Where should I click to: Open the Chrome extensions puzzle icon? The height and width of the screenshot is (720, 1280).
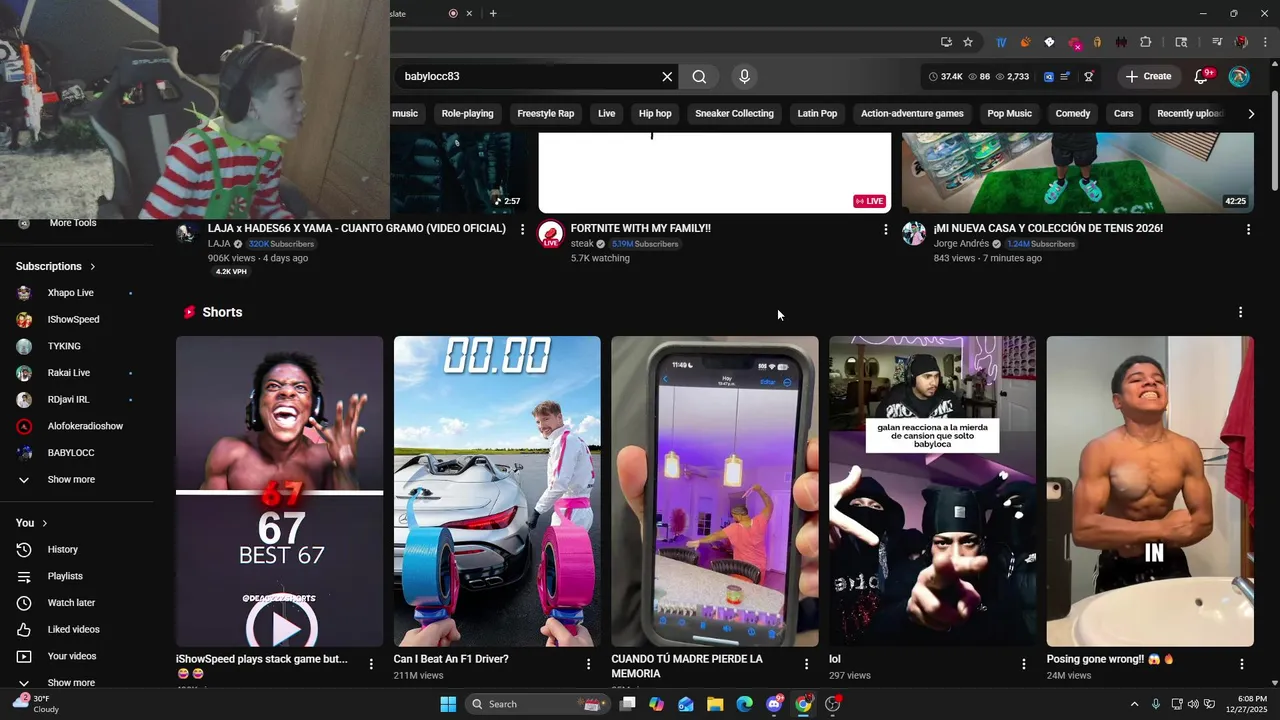point(1146,42)
